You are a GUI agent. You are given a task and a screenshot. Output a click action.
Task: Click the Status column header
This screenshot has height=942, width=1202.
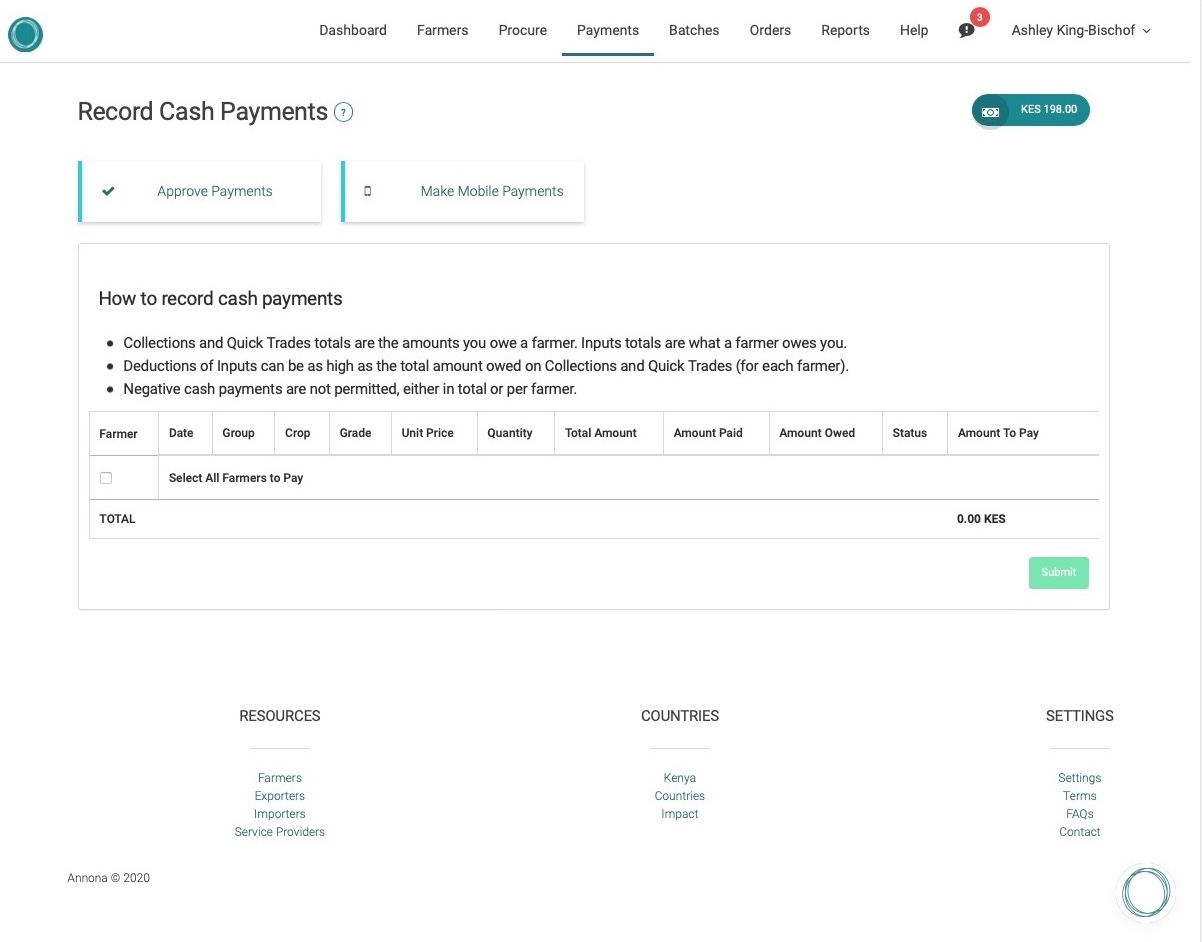tap(909, 433)
